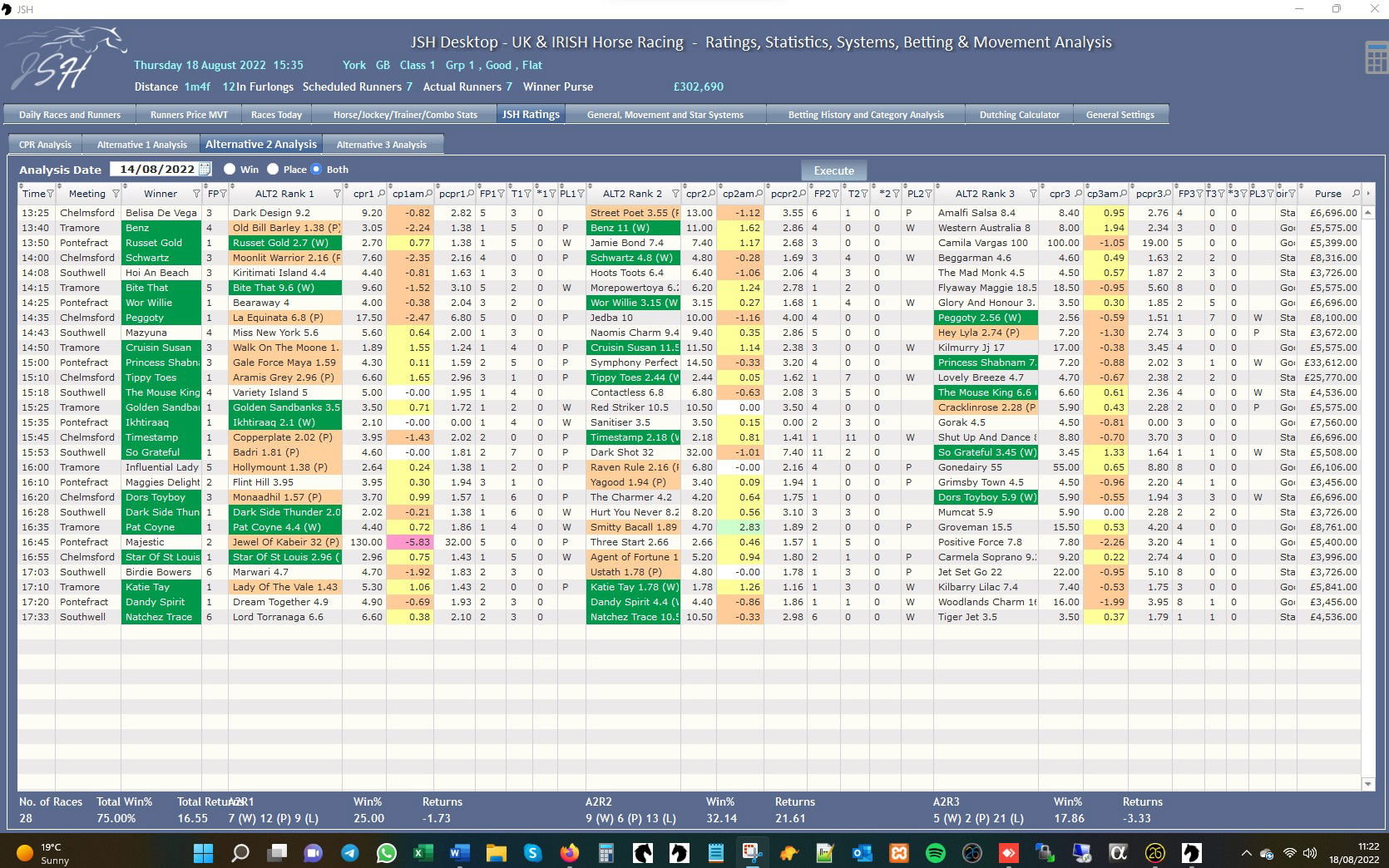Select the Both radio button
Screen dimensions: 1389x868
316,169
